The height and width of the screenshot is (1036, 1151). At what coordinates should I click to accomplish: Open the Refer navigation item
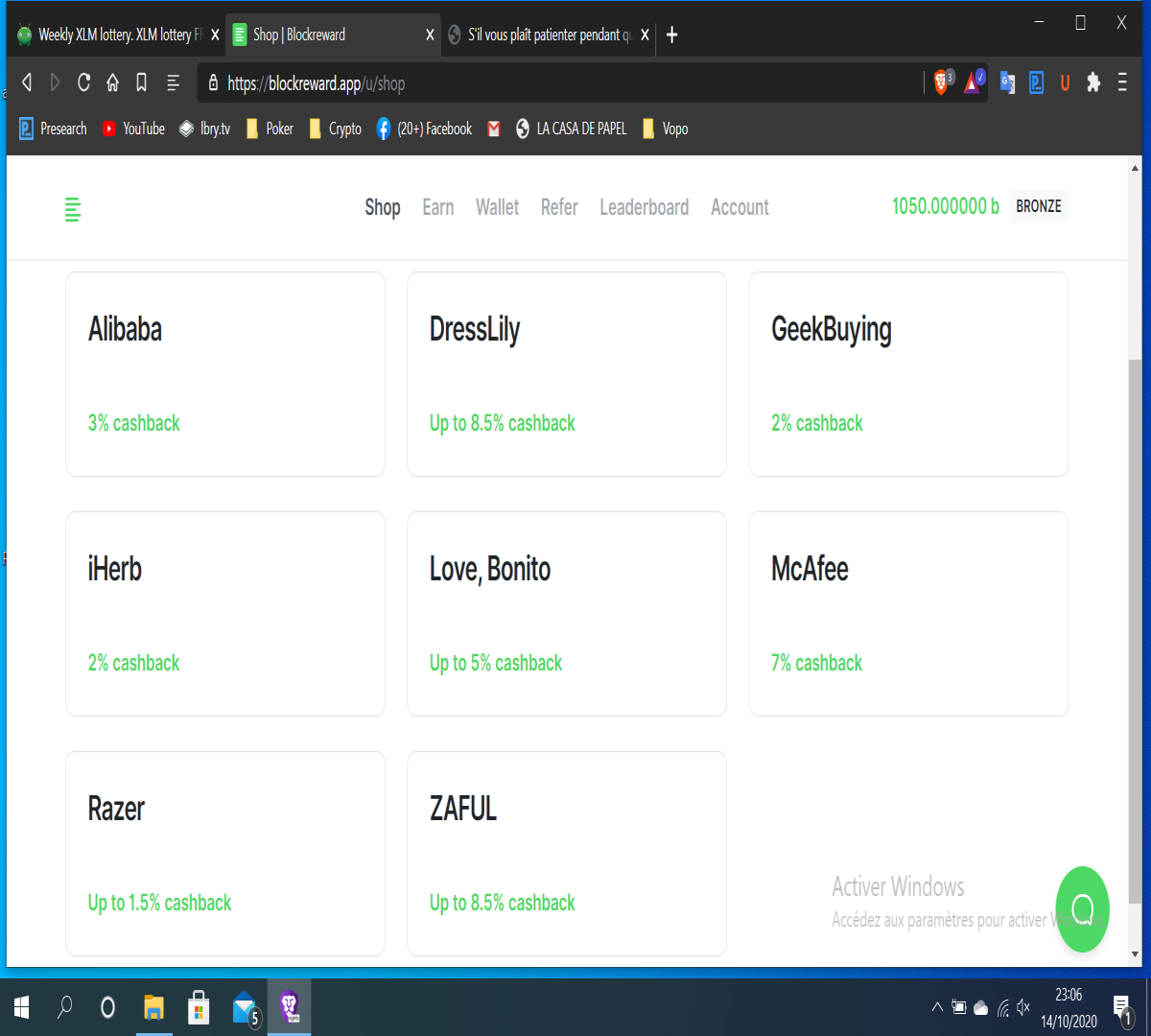tap(559, 207)
